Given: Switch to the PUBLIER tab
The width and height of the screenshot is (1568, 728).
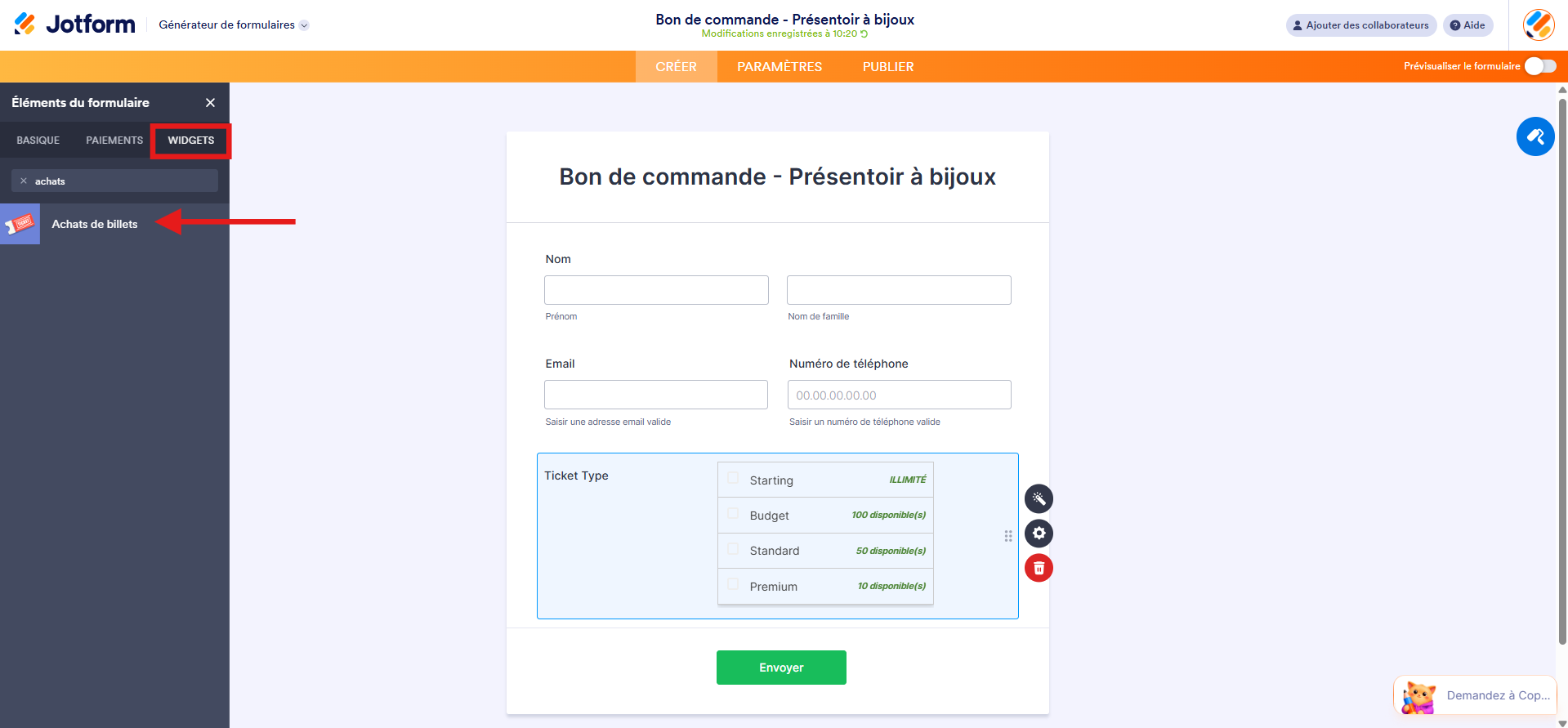Looking at the screenshot, I should click(x=888, y=66).
